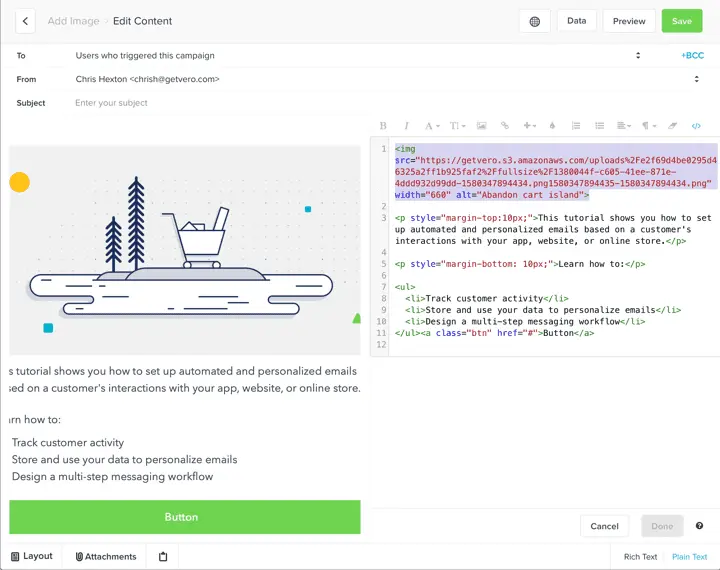Expand the text alignment dropdown
This screenshot has height=570, width=720.
624,126
